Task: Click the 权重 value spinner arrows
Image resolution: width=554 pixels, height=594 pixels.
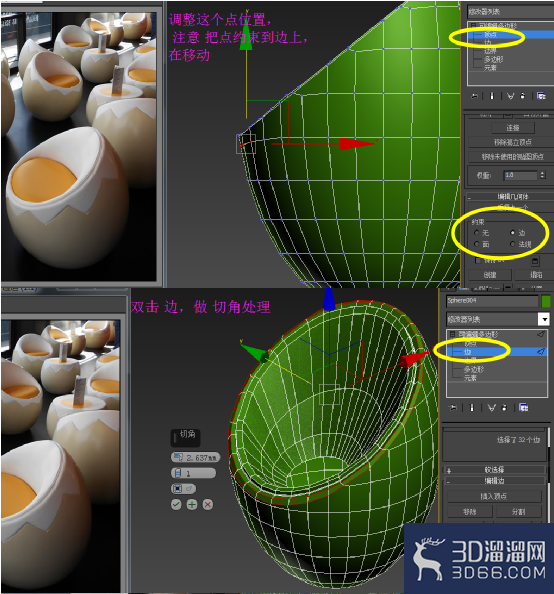Action: [x=542, y=175]
